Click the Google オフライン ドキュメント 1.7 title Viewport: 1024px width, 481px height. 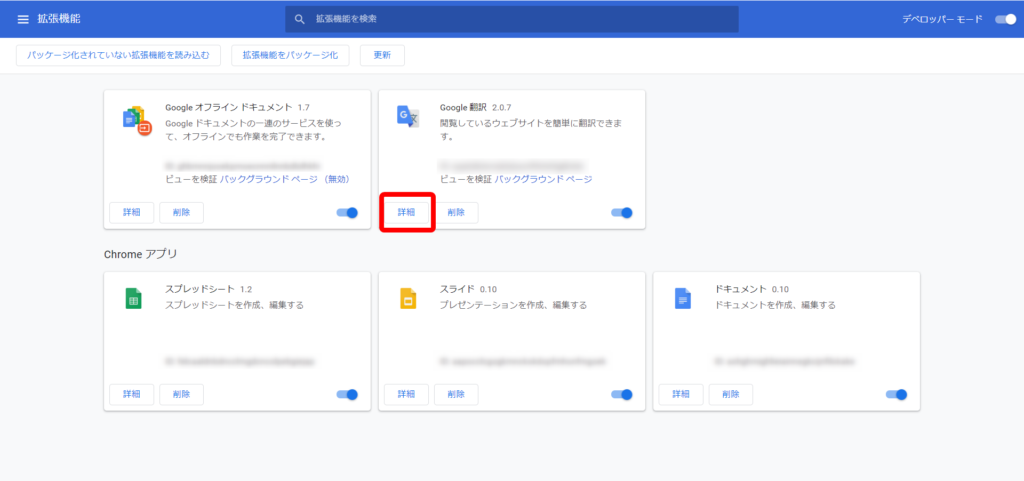coord(237,107)
